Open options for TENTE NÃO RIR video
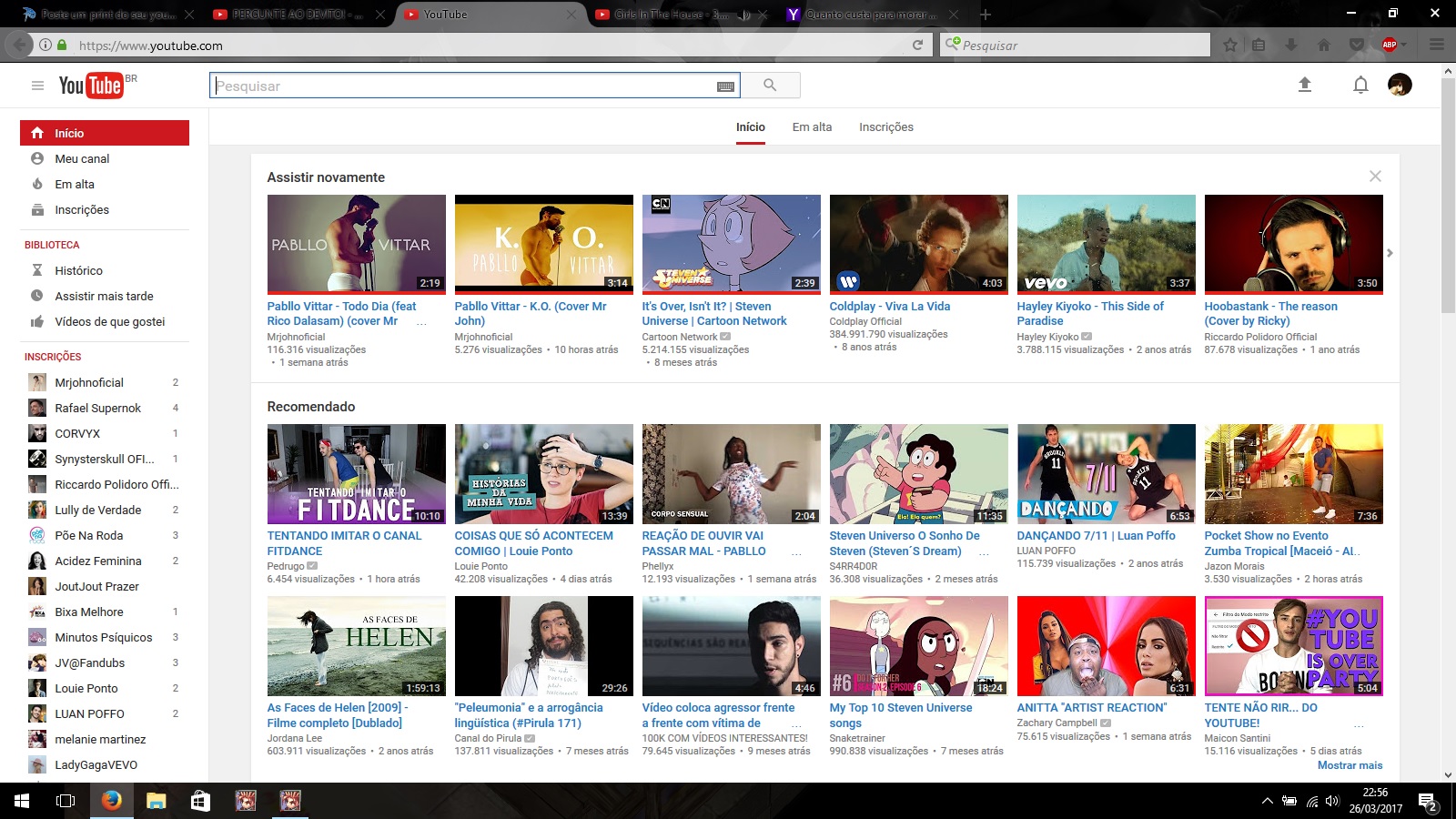This screenshot has width=1456, height=819. (1359, 724)
